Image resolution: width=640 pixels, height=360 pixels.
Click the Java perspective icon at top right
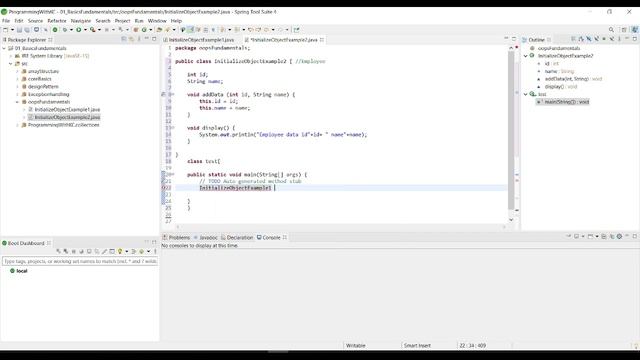tap(634, 30)
